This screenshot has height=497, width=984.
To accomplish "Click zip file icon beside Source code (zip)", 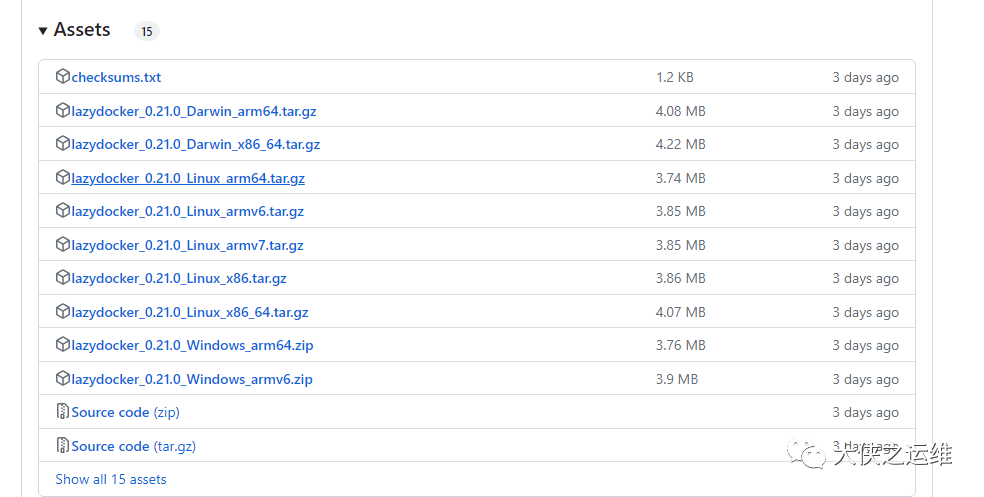I will click(62, 412).
